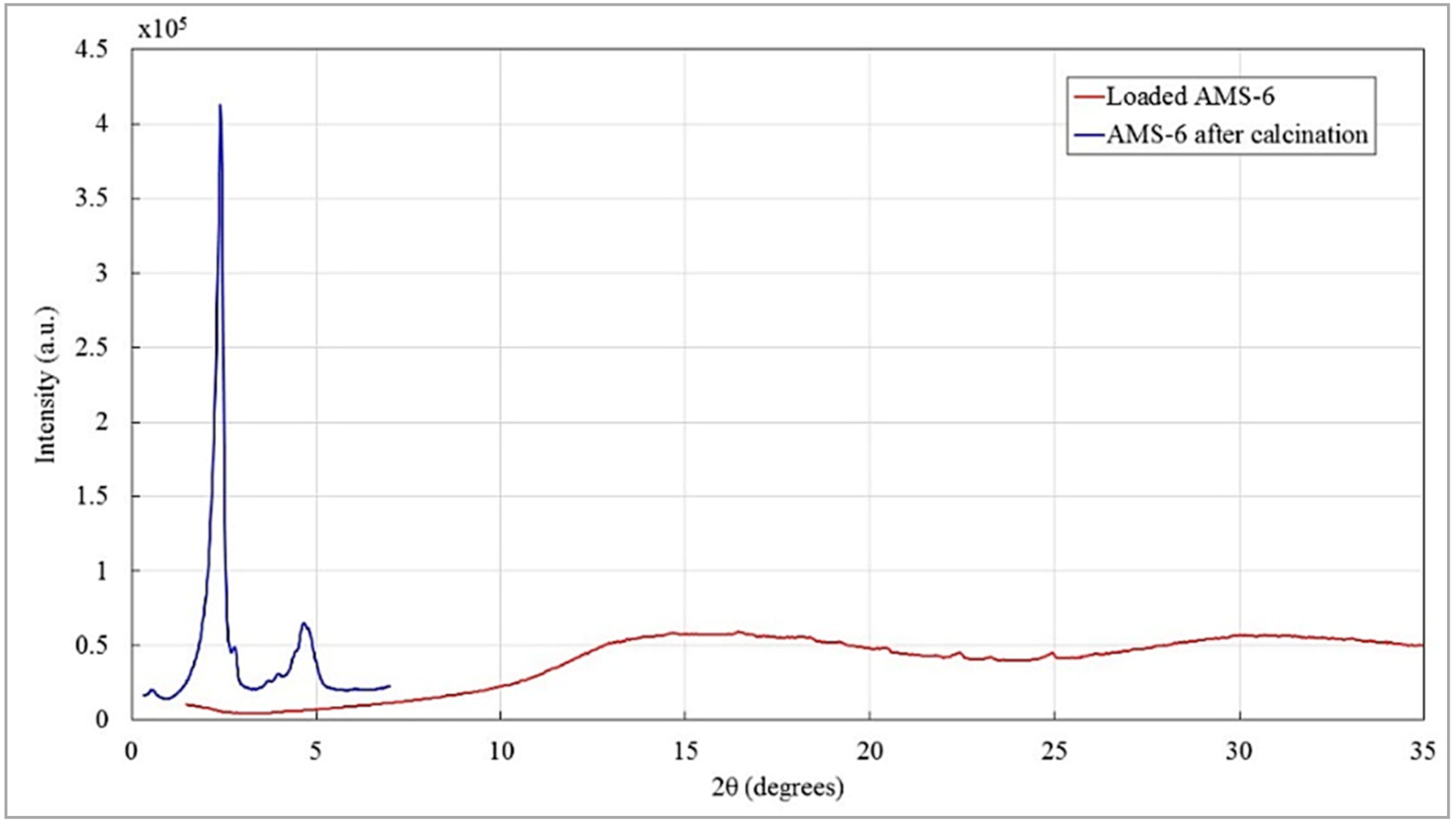The image size is (1456, 829).
Task: Click the x10⁵ multiplier label
Action: point(162,28)
